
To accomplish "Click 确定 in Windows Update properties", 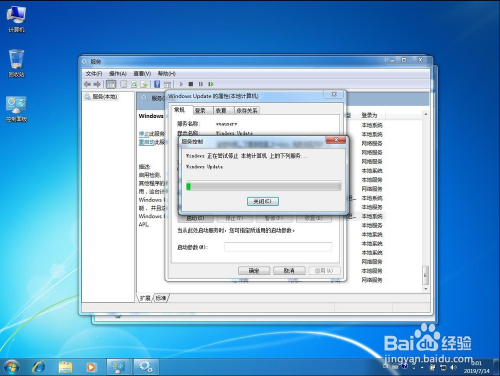I will coord(254,271).
